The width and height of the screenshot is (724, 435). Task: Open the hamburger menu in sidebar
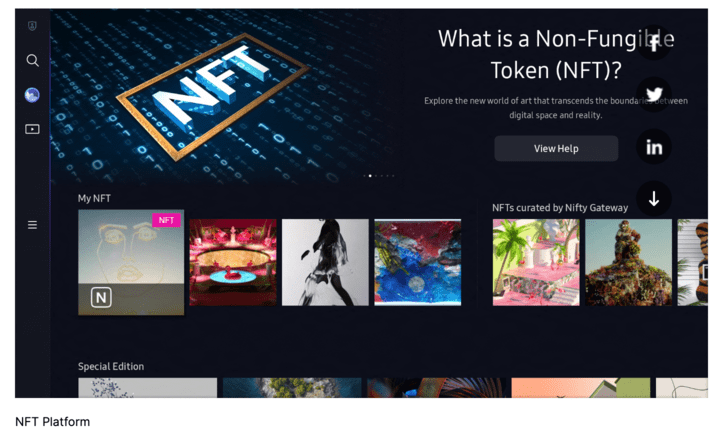coord(32,225)
